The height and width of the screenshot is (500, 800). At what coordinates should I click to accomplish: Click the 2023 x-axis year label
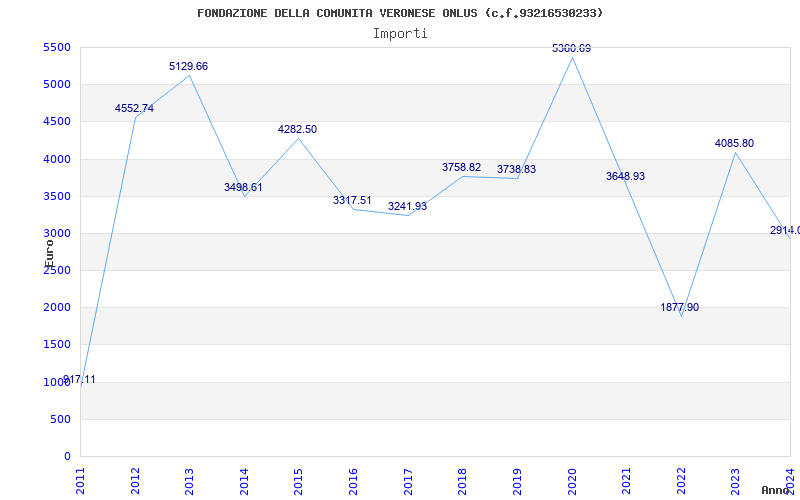(735, 481)
